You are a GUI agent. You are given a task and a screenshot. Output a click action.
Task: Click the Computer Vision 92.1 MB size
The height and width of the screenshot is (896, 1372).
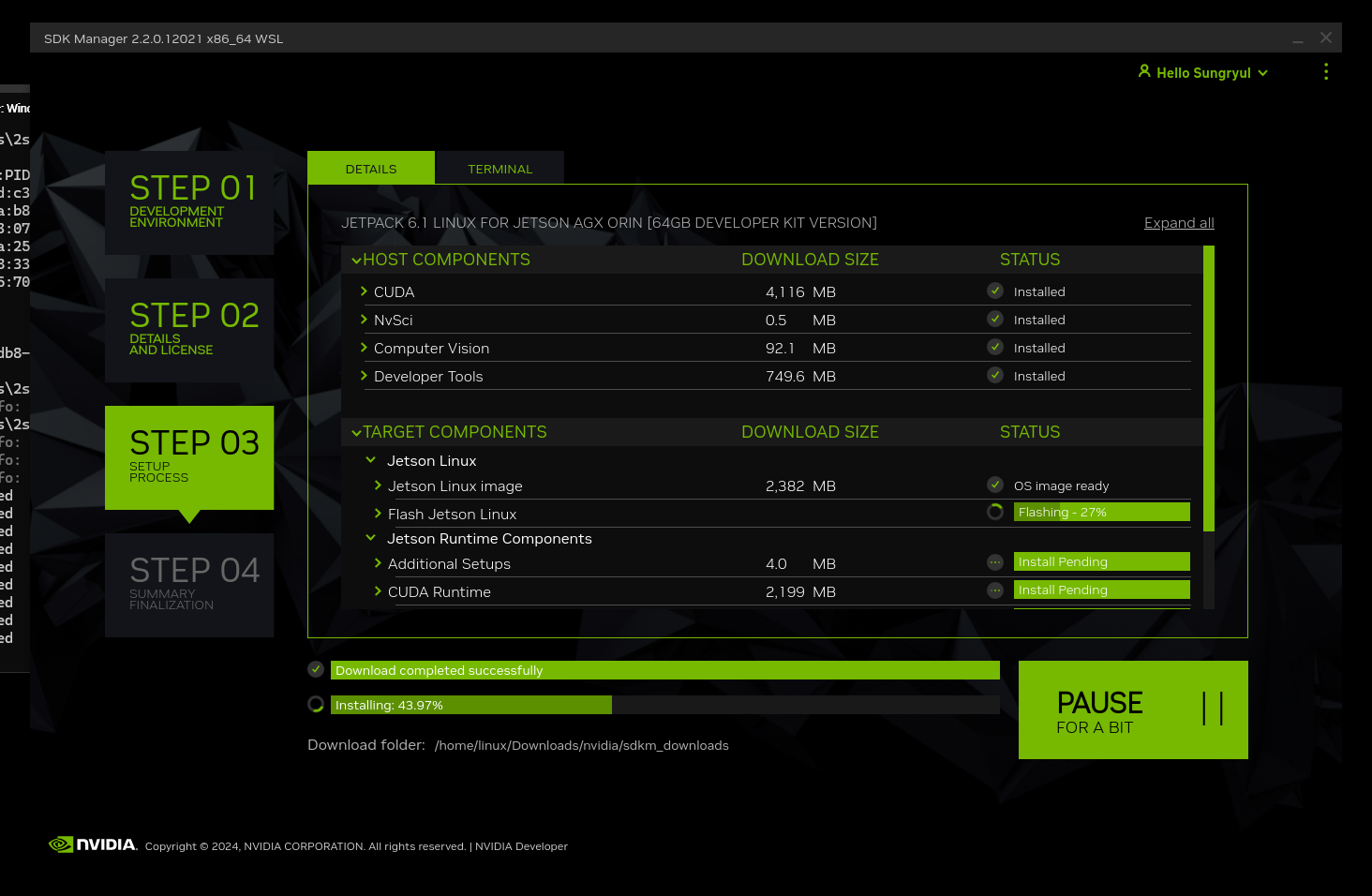click(x=800, y=348)
